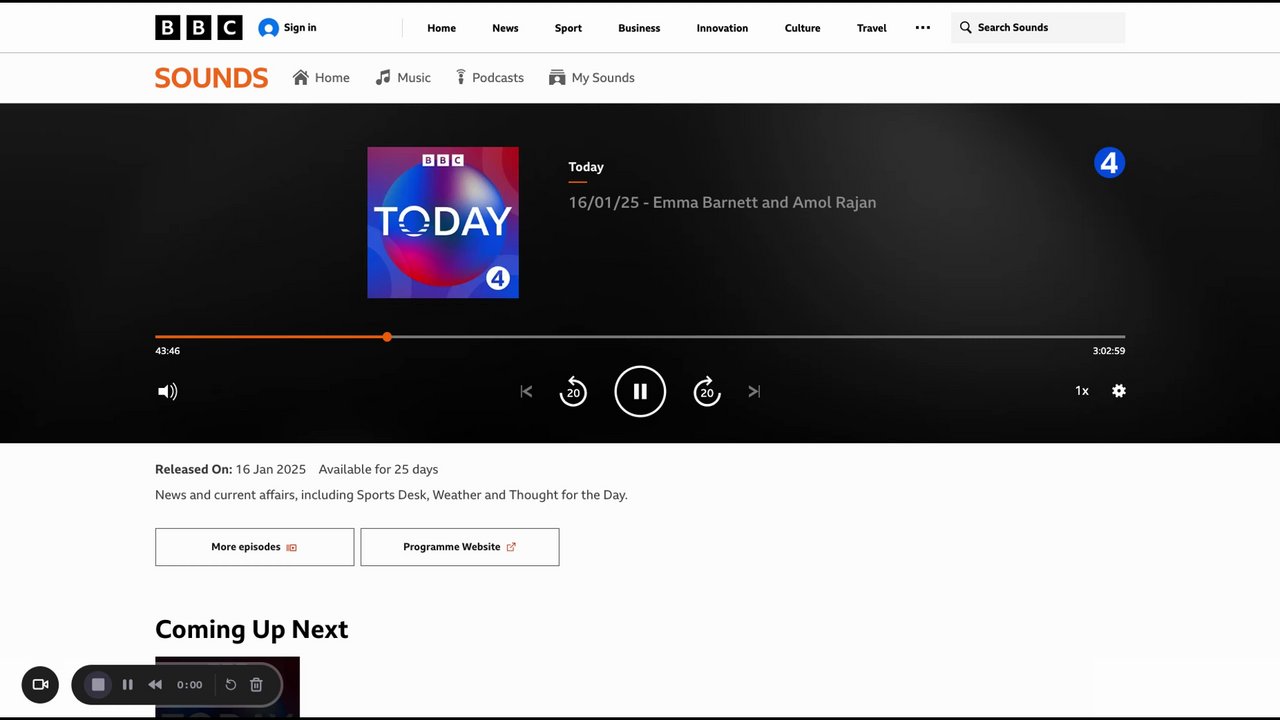Open the Business section
The width and height of the screenshot is (1280, 720).
[x=639, y=28]
